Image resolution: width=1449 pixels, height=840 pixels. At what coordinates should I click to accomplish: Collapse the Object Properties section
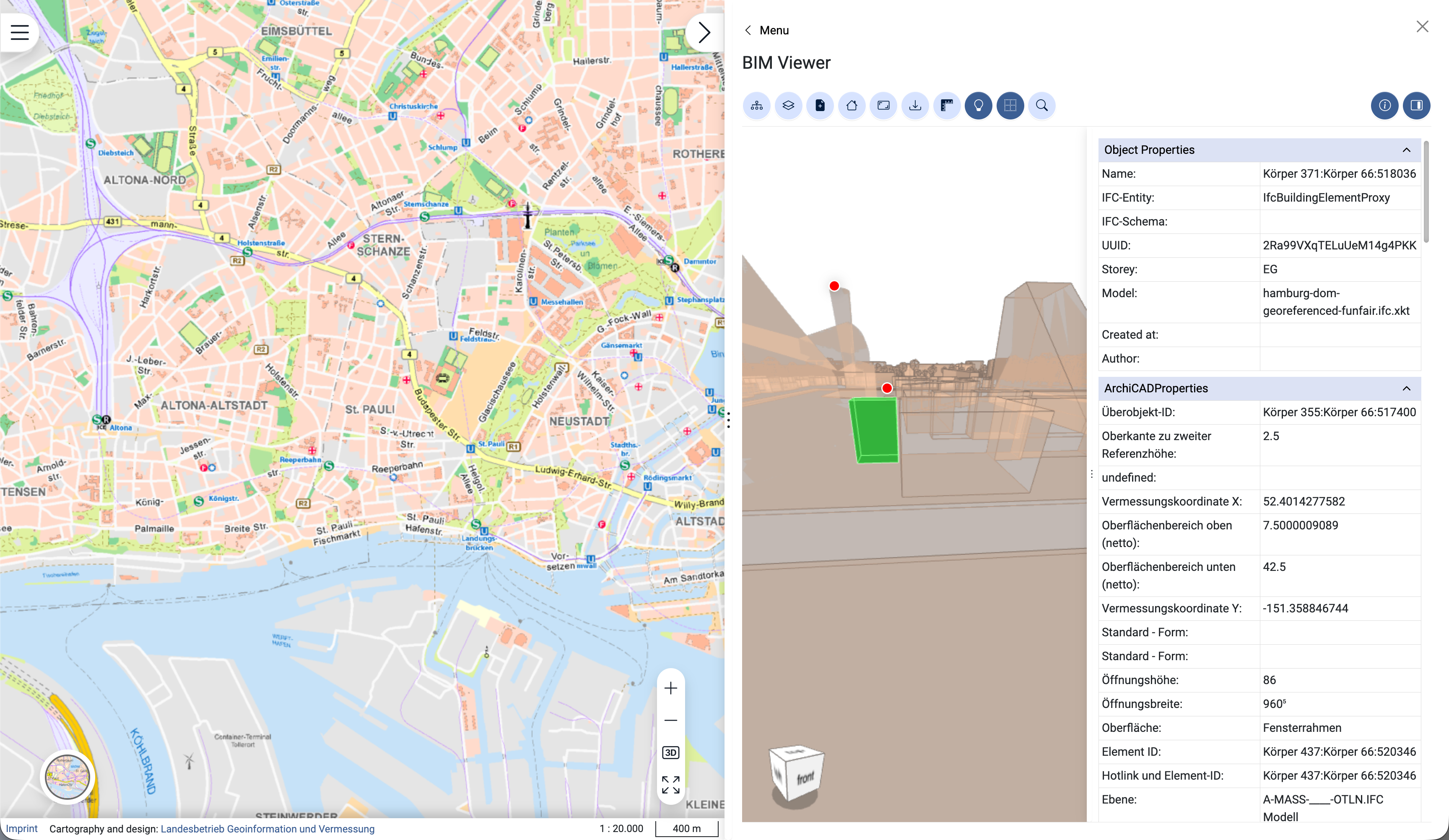tap(1407, 150)
